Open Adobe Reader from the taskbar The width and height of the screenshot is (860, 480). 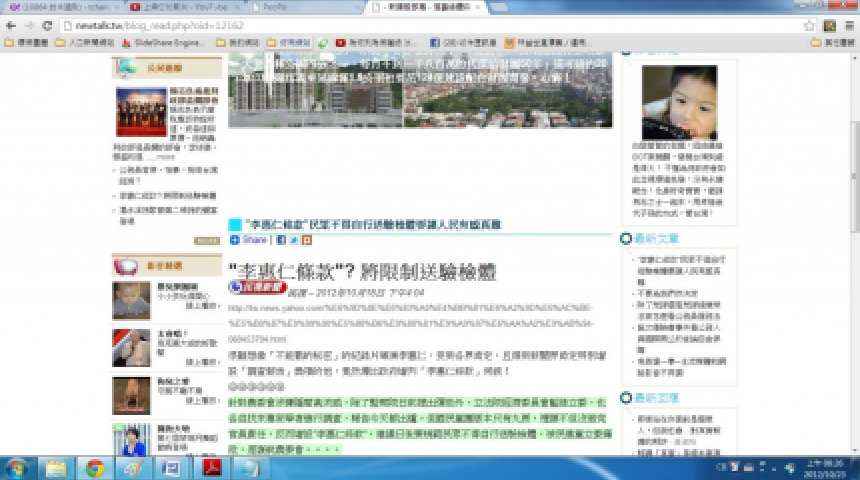tap(213, 467)
